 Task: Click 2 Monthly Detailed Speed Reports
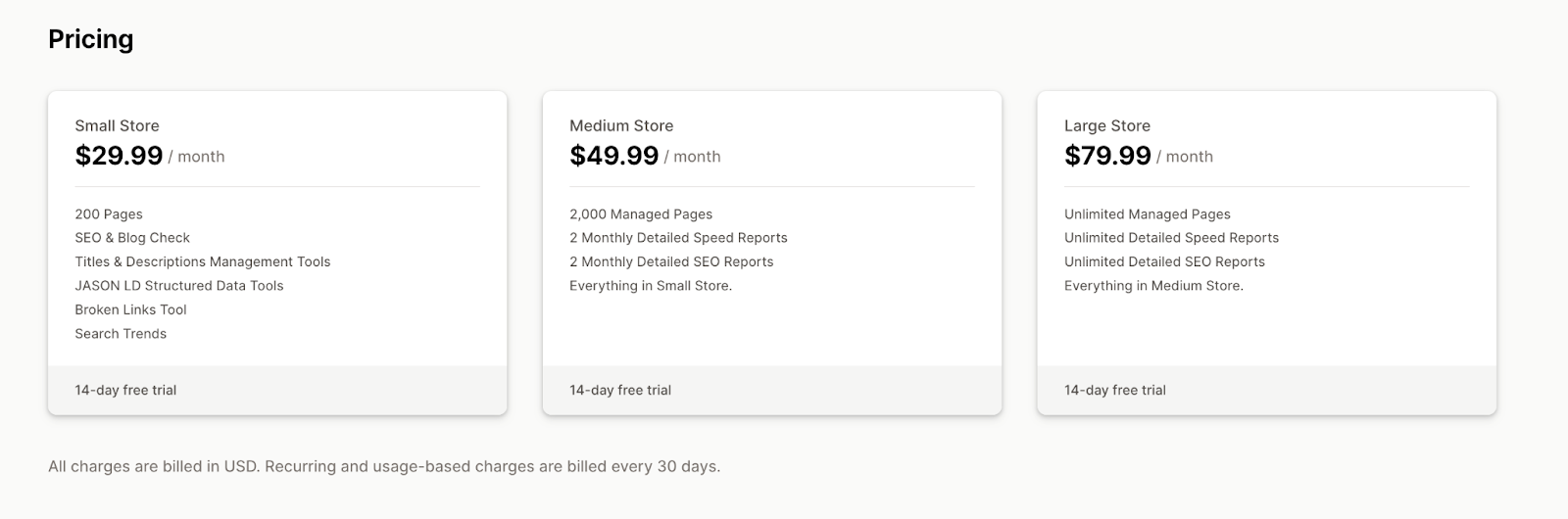point(678,238)
